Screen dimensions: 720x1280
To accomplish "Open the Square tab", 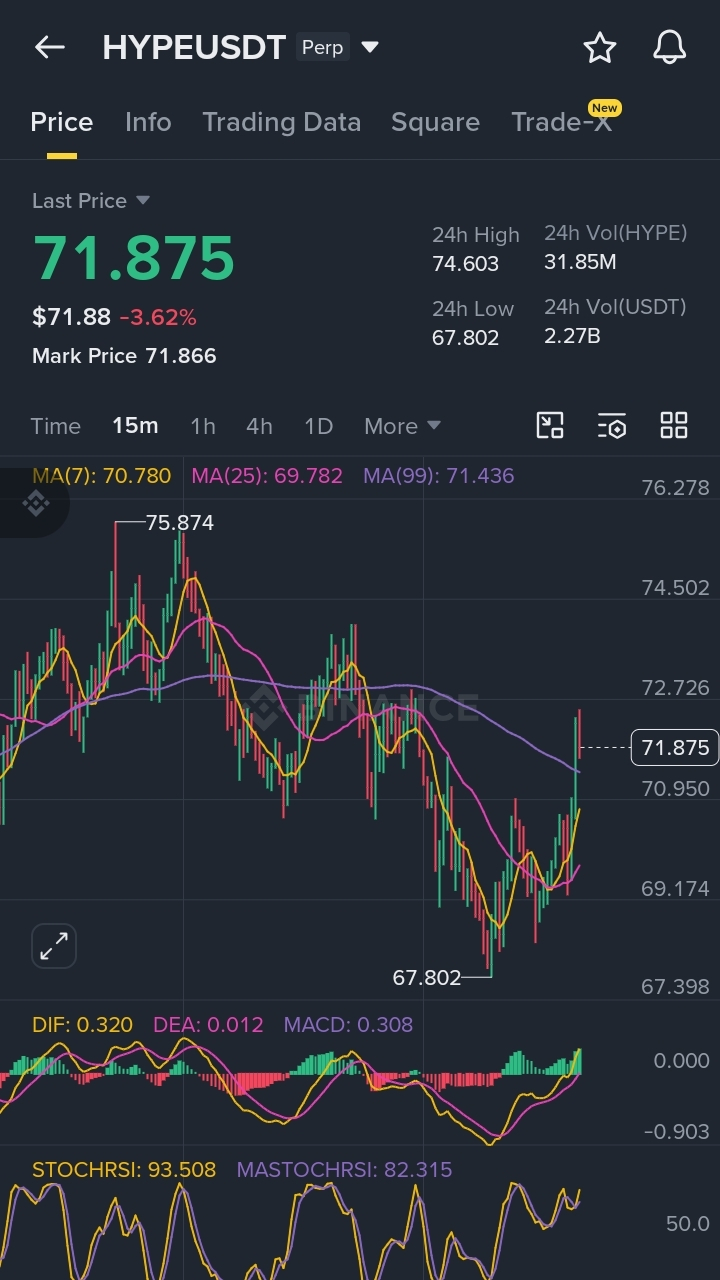I will tap(435, 122).
